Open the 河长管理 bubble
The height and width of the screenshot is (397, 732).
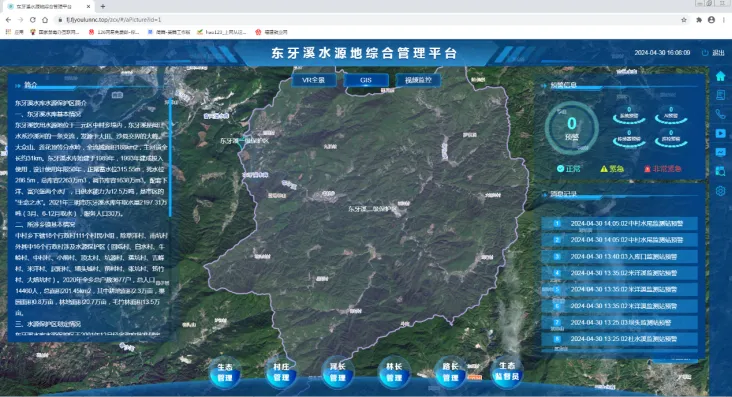click(338, 373)
